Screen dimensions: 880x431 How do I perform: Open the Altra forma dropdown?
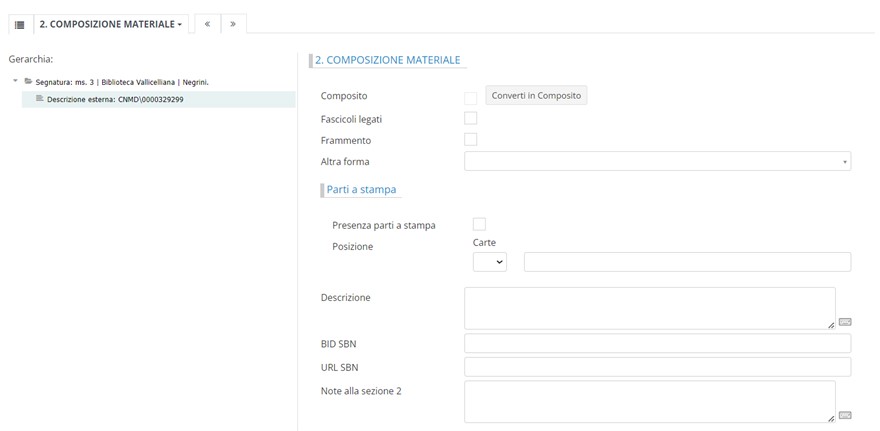[657, 161]
